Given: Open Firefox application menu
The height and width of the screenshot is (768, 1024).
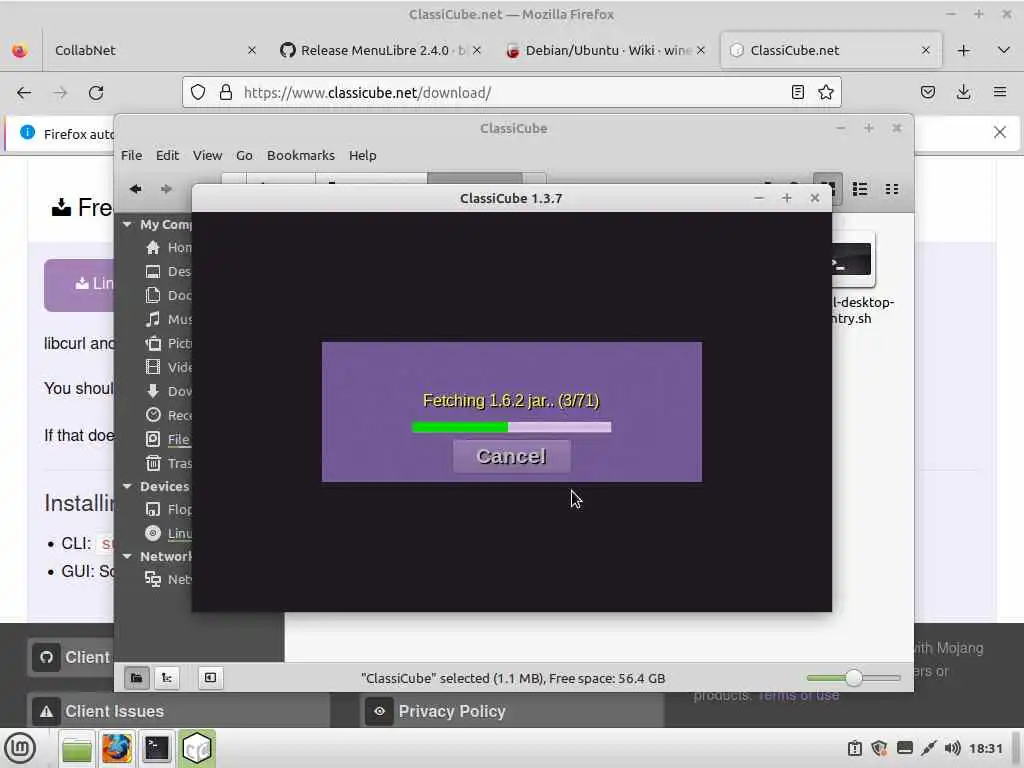Looking at the screenshot, I should point(1000,93).
